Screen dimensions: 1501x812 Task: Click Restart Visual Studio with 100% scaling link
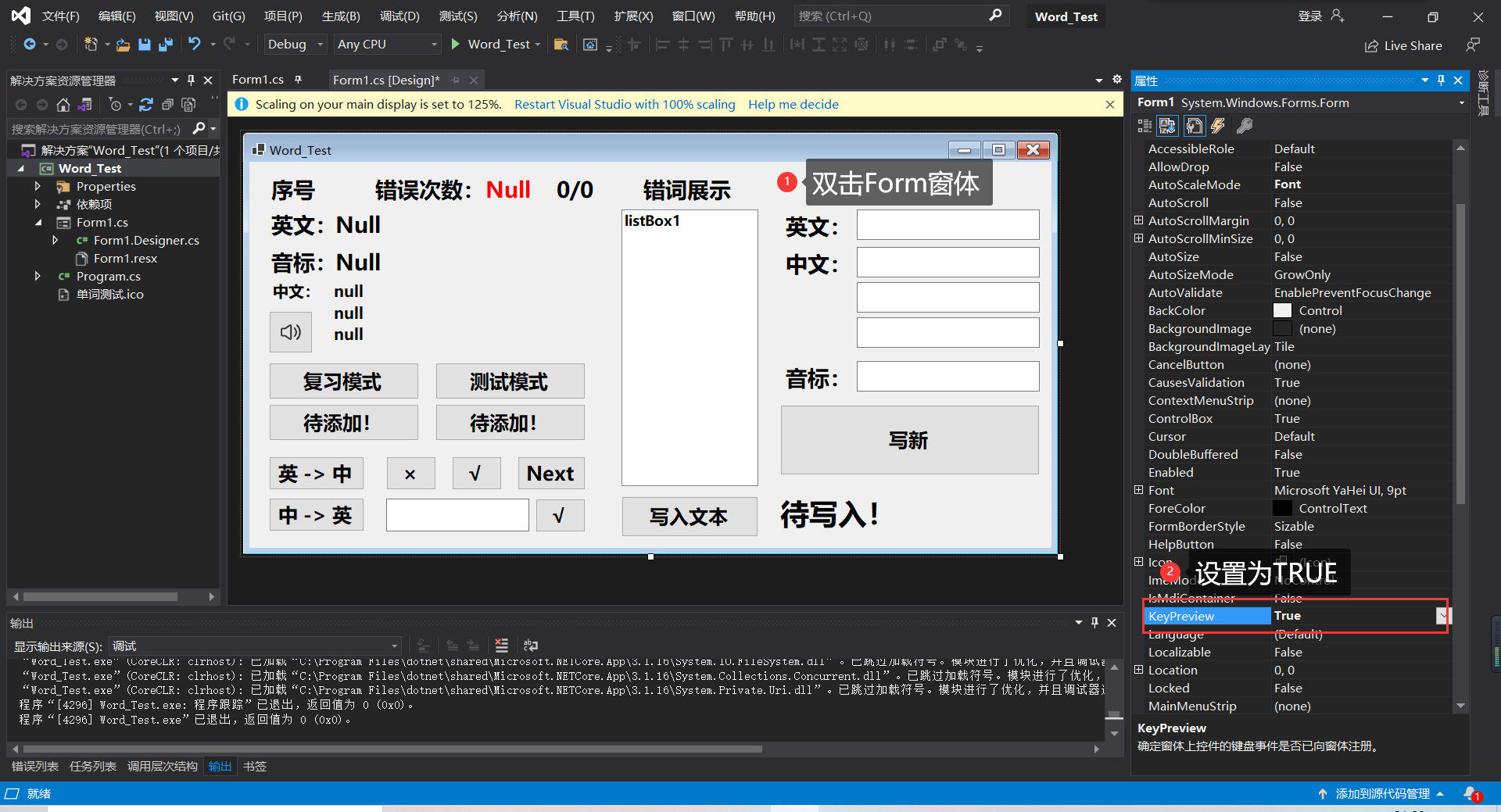[624, 104]
